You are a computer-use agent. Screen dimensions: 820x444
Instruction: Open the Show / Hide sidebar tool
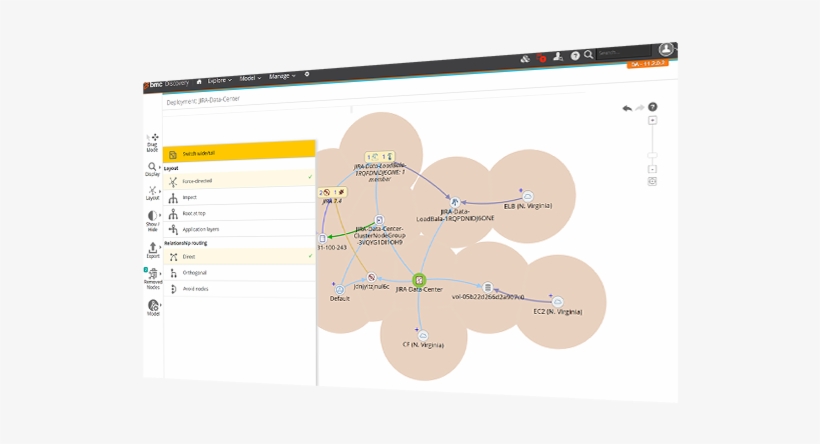152,221
